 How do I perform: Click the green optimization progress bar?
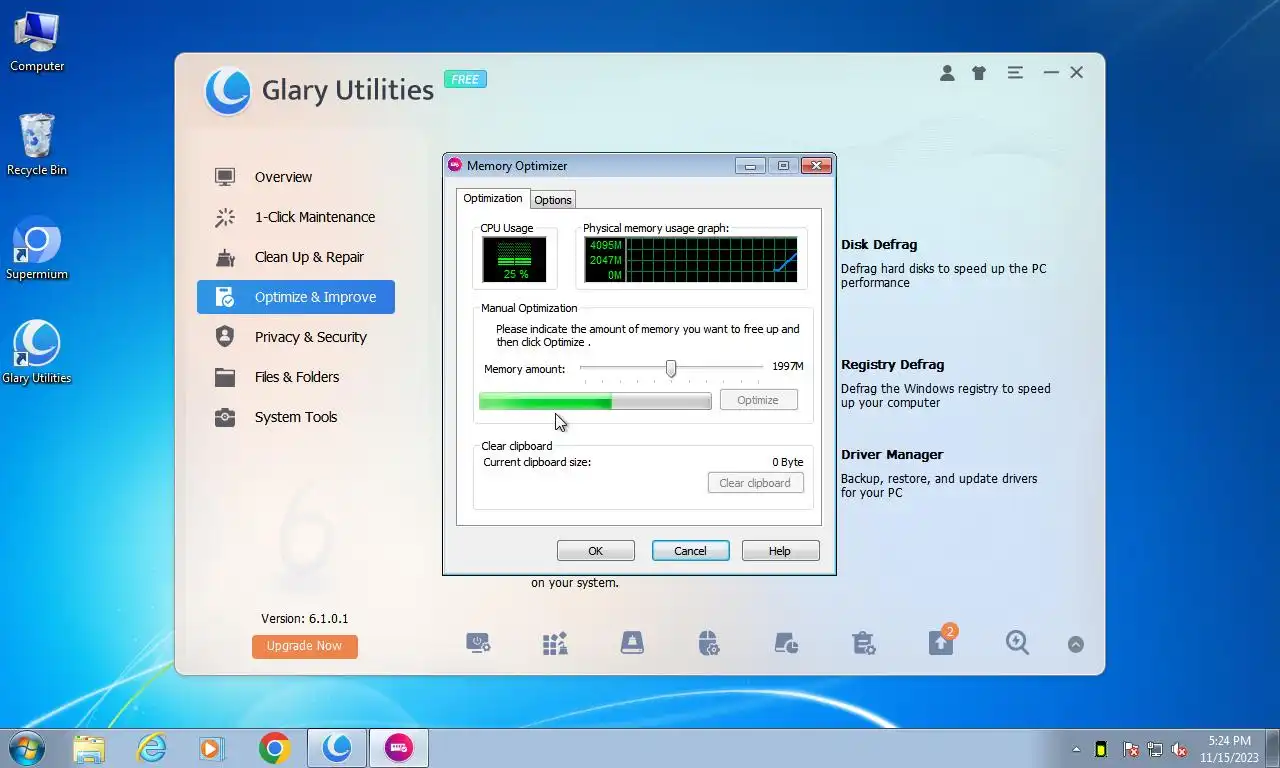595,401
